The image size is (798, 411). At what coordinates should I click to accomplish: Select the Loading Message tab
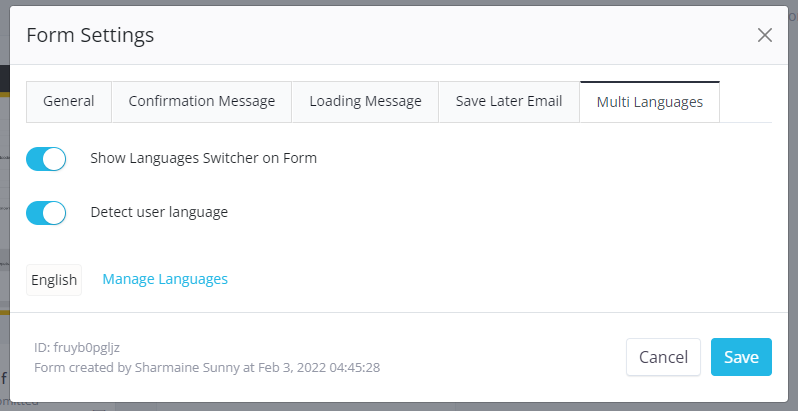(365, 101)
